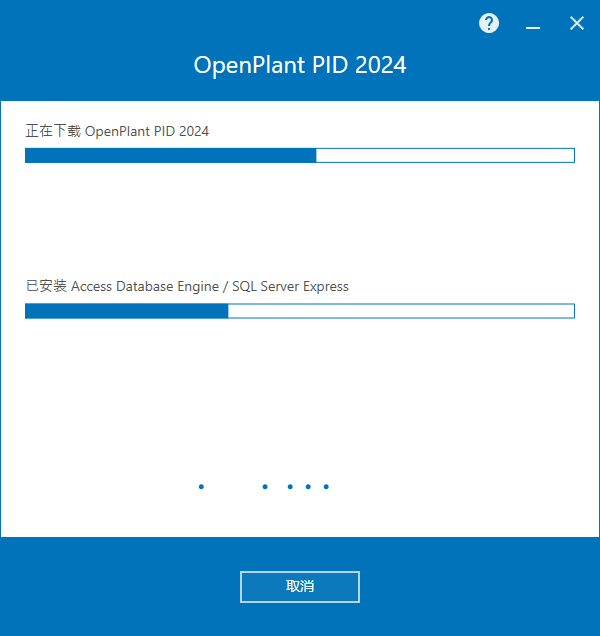Click the 已安装 Access Database Engine label

click(187, 286)
